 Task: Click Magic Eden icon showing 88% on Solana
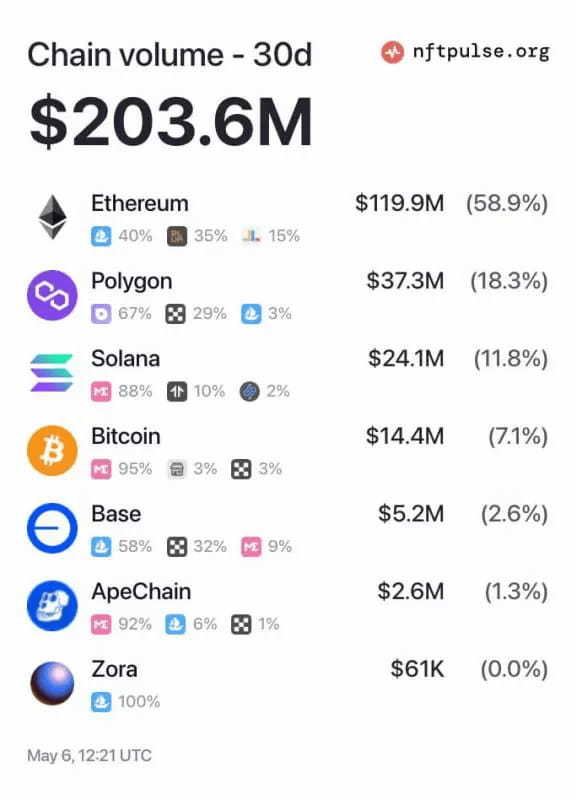[x=101, y=392]
